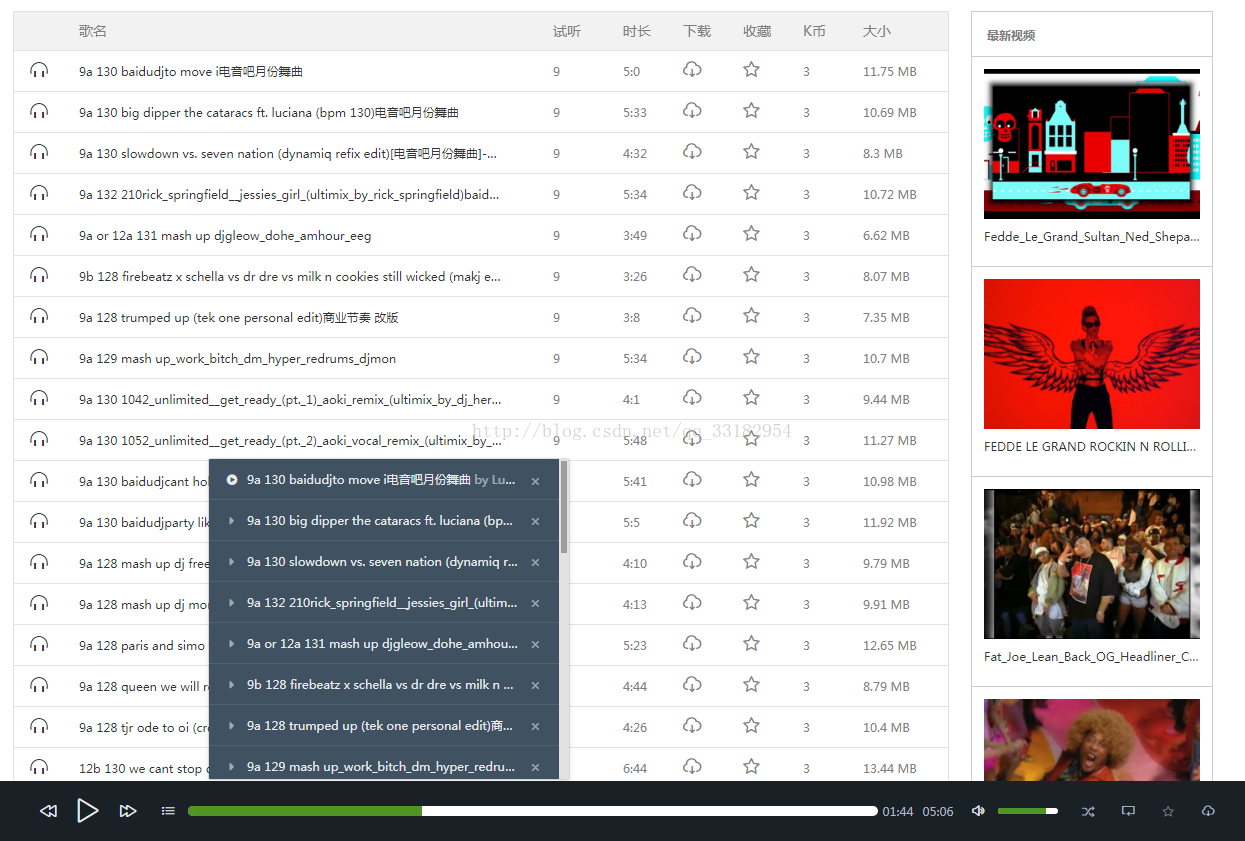Remove 'slowdown vs. seven nation' from playlist popup
Screen dimensions: 1245x841
click(x=535, y=563)
